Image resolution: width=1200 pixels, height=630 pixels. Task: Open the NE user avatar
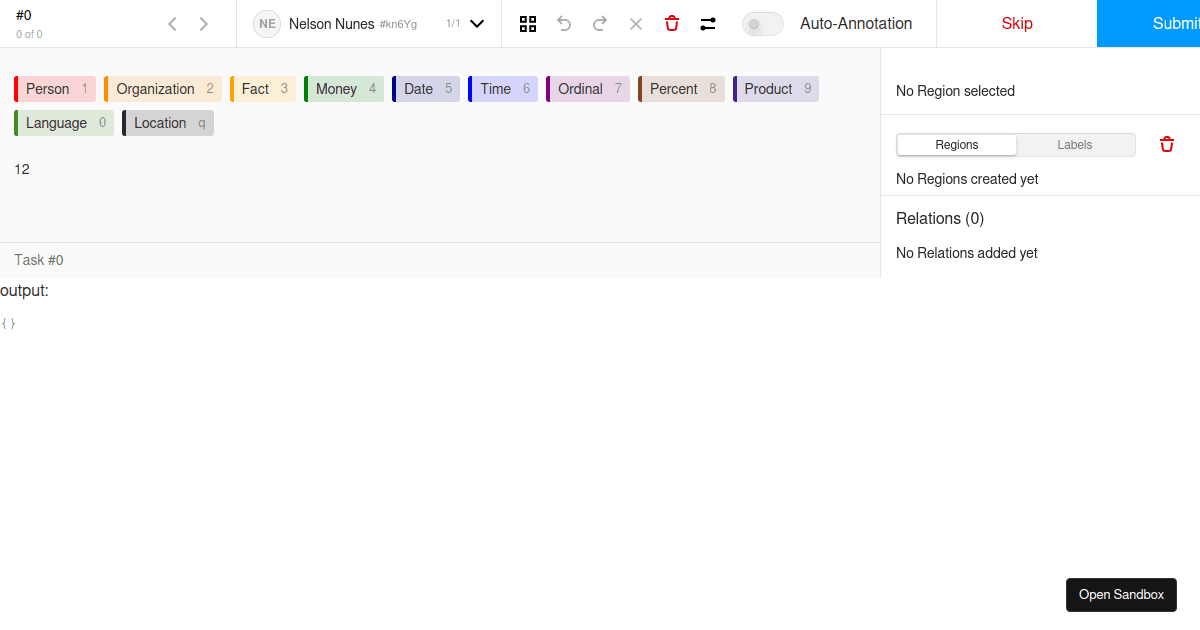pos(266,23)
